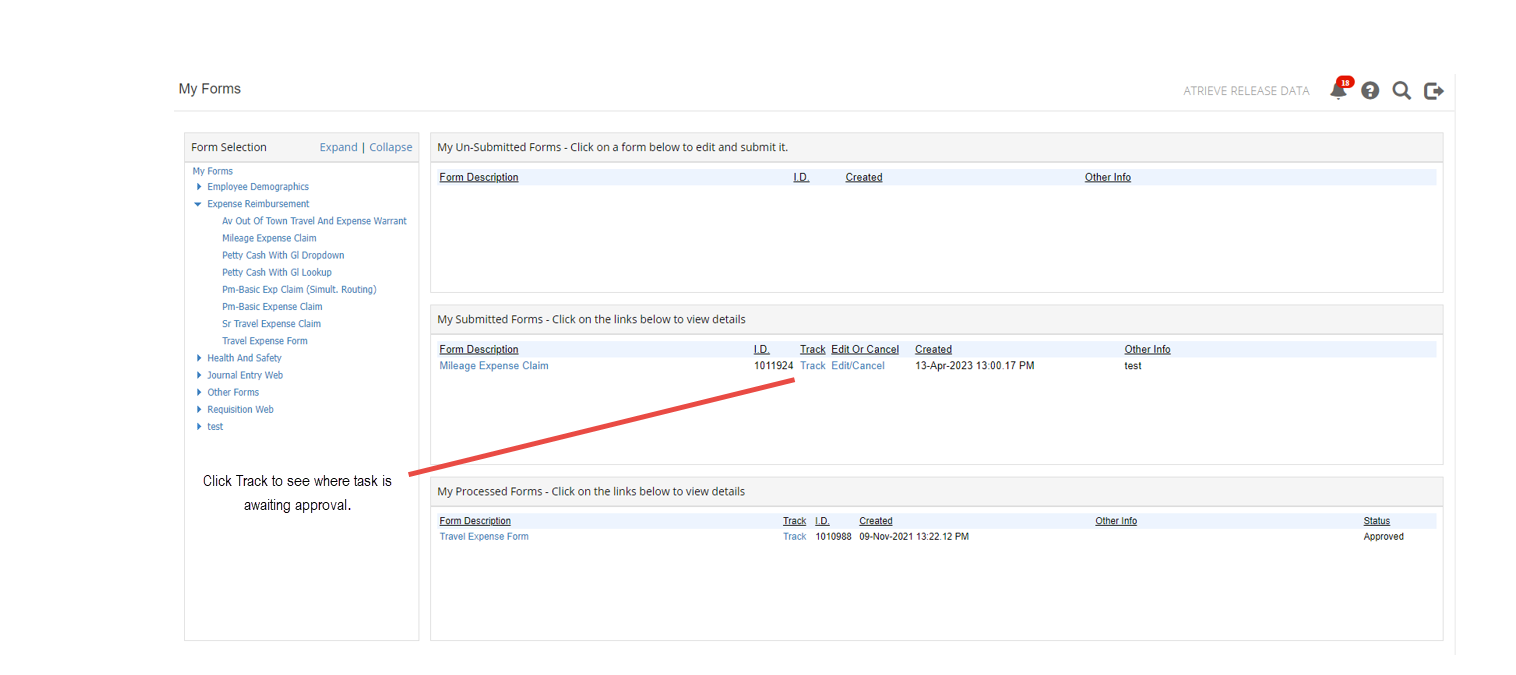Select Travel Expense Form in the tree

264,341
